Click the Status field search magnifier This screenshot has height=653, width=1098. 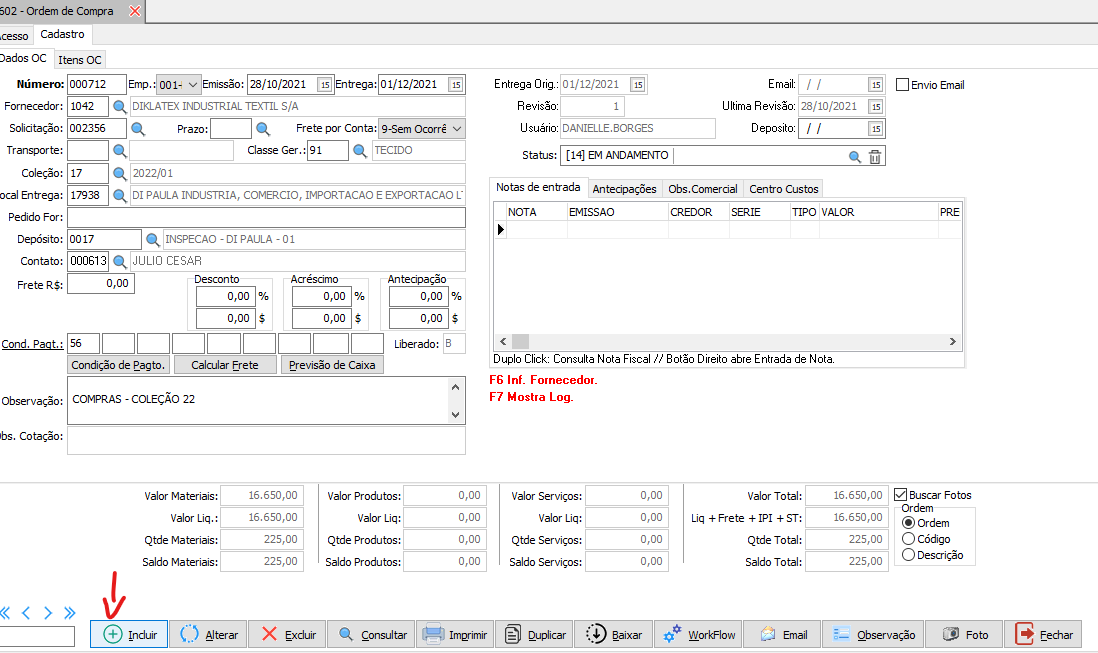pyautogui.click(x=855, y=156)
